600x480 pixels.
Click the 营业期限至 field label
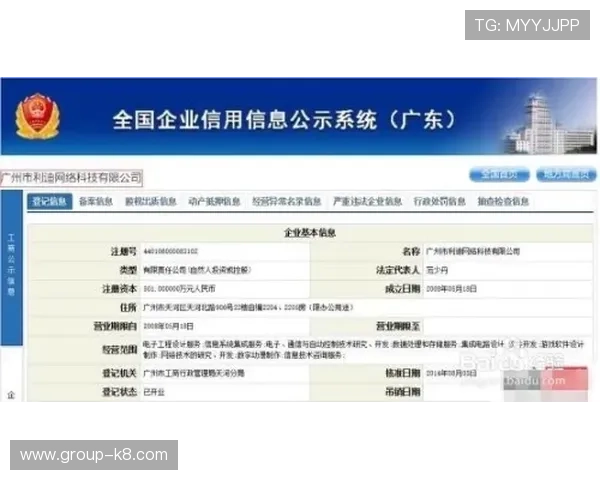398,326
